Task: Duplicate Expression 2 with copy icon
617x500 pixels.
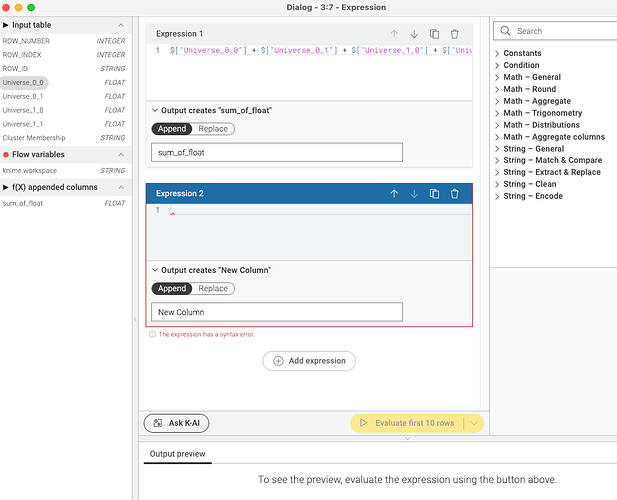Action: pos(434,194)
